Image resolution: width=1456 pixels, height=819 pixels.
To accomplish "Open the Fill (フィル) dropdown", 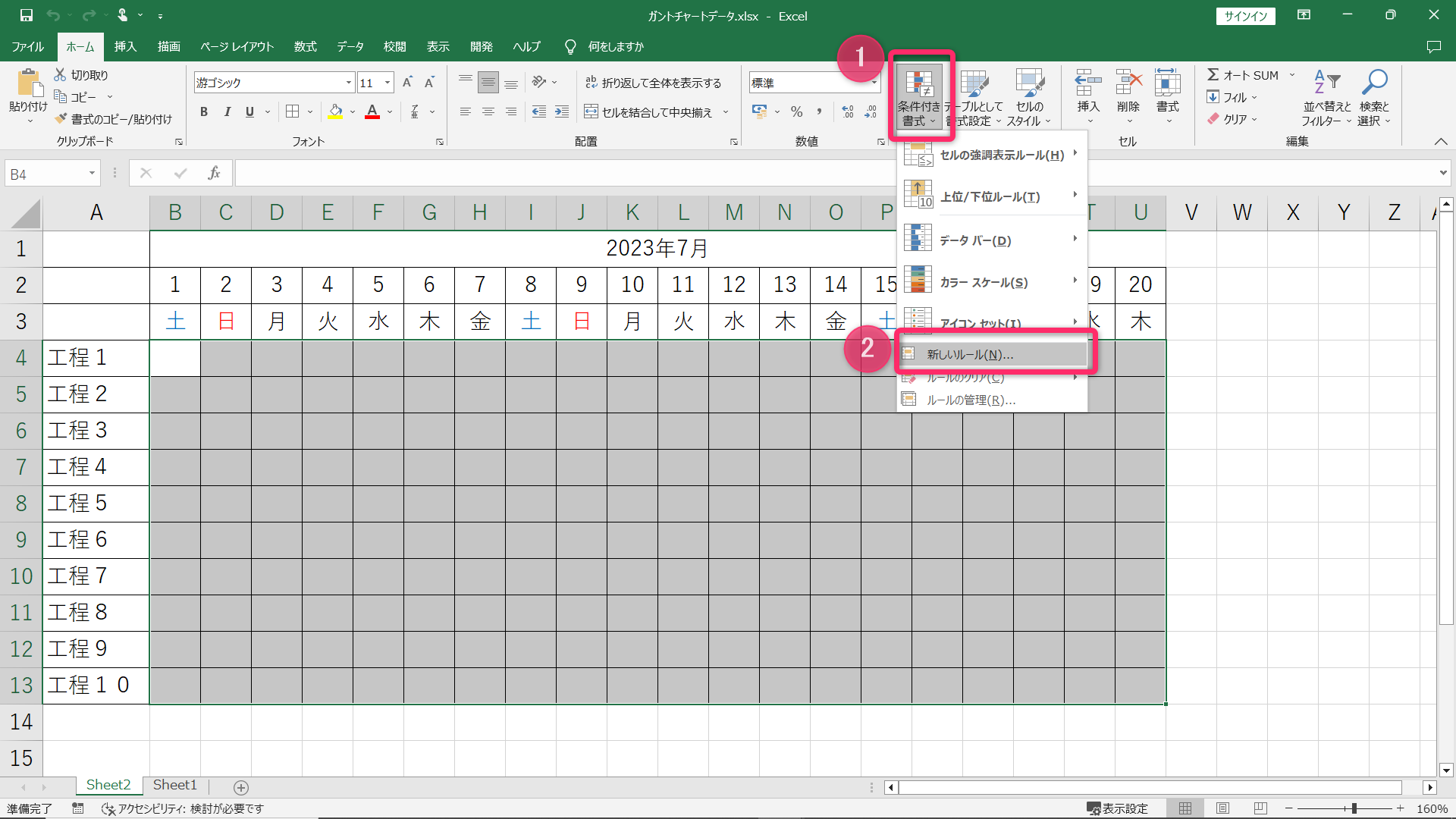I will pyautogui.click(x=1232, y=97).
